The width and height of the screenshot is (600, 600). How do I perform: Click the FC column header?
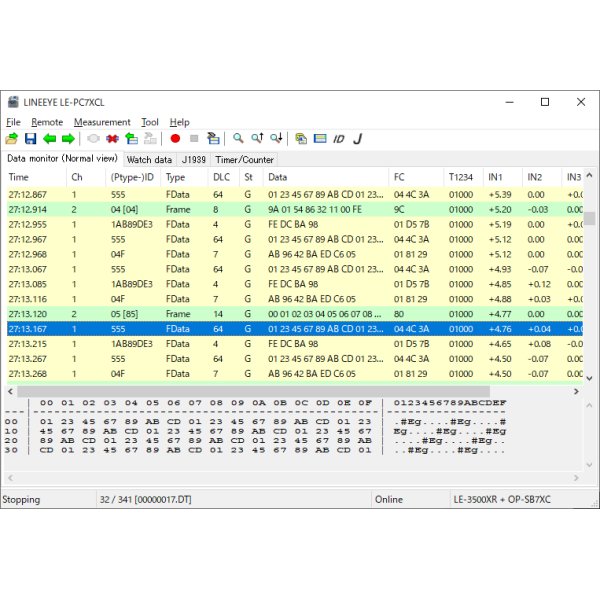point(416,177)
